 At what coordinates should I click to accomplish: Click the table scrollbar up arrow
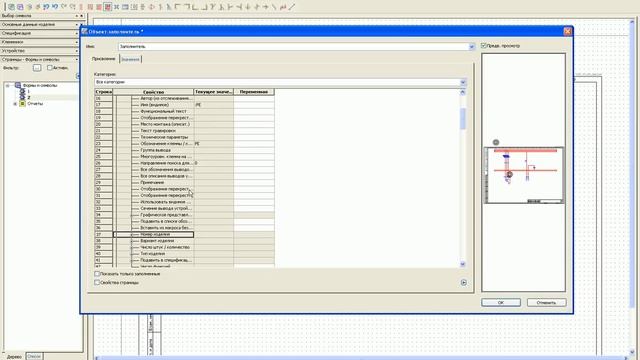click(462, 92)
